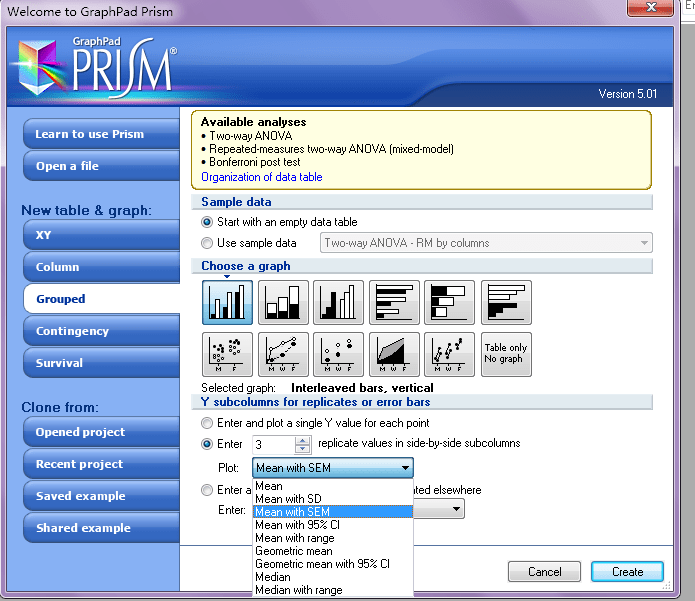Enable the 'Use sample data' option
The width and height of the screenshot is (695, 601).
207,243
